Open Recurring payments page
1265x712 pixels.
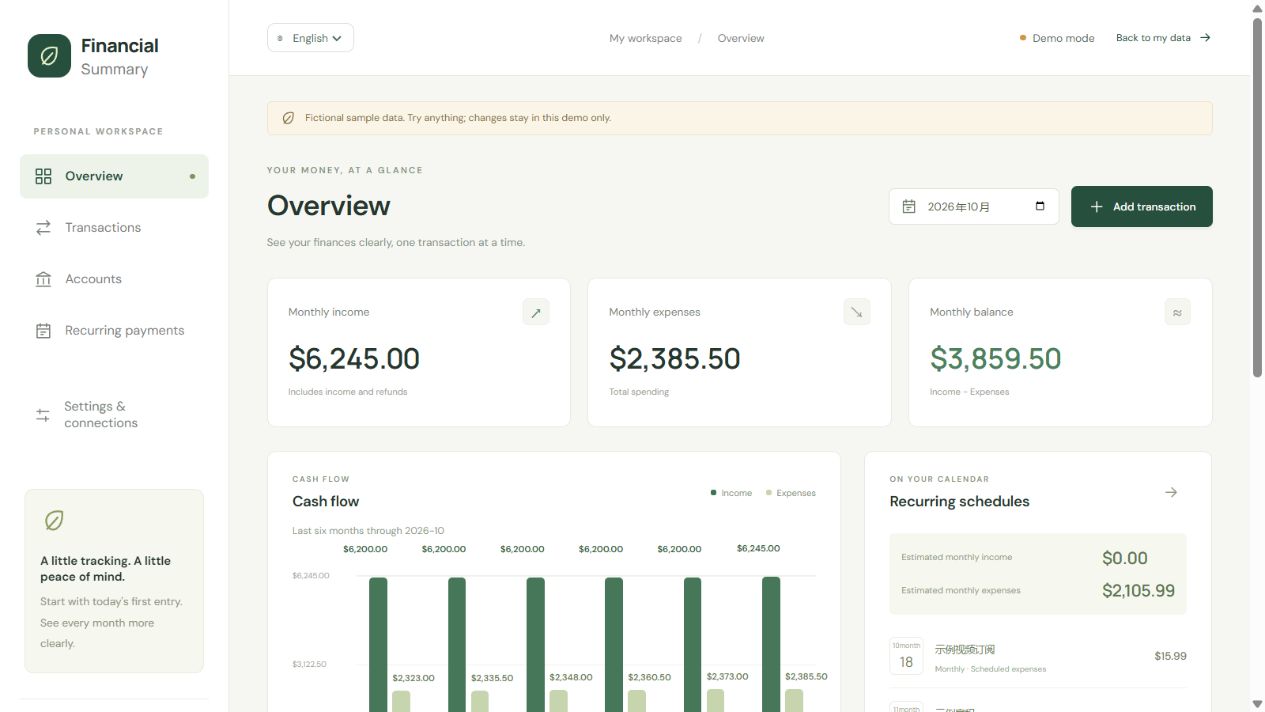point(114,331)
